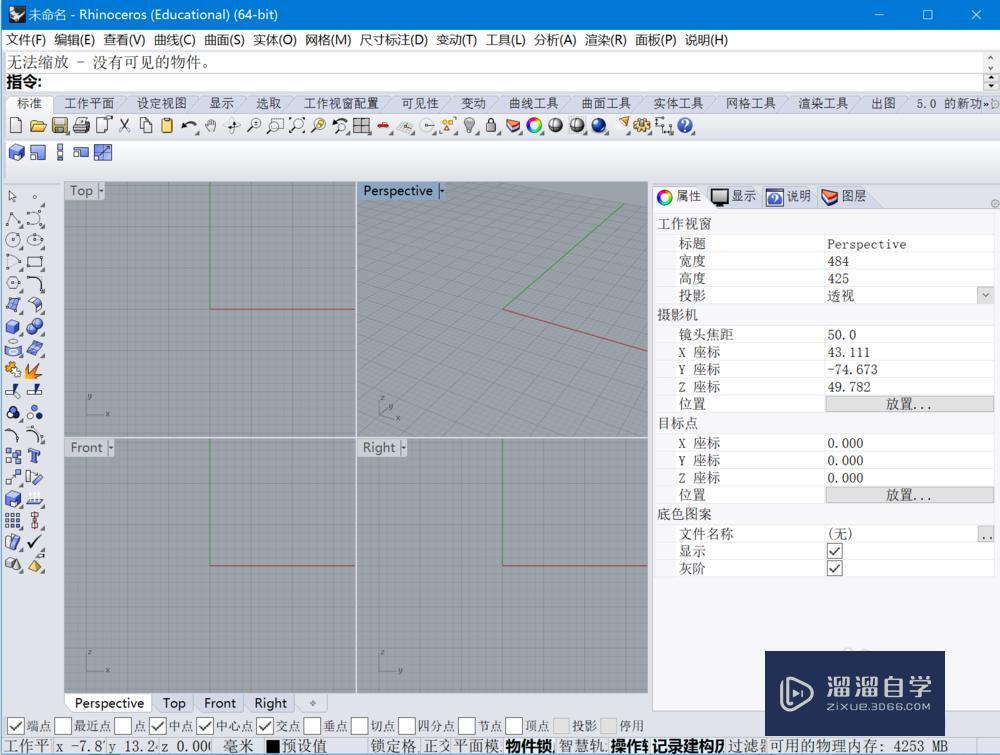Select the Circle tool in sidebar
Screen dimensions: 1000x755
pyautogui.click(x=13, y=240)
